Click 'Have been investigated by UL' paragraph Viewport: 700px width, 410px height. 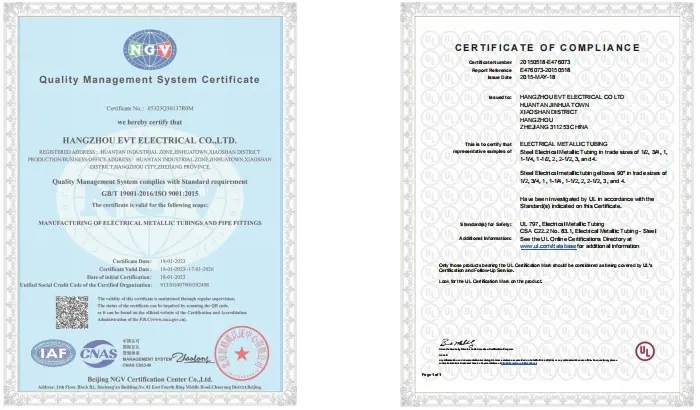click(x=587, y=202)
